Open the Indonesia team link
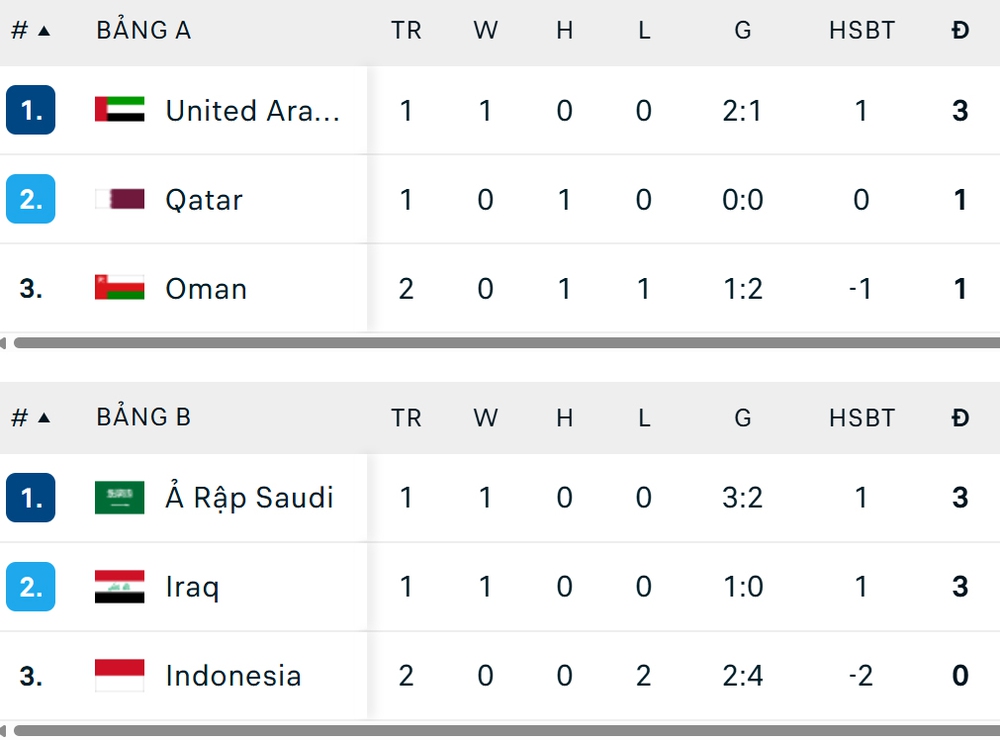The image size is (1000, 740). (x=233, y=676)
